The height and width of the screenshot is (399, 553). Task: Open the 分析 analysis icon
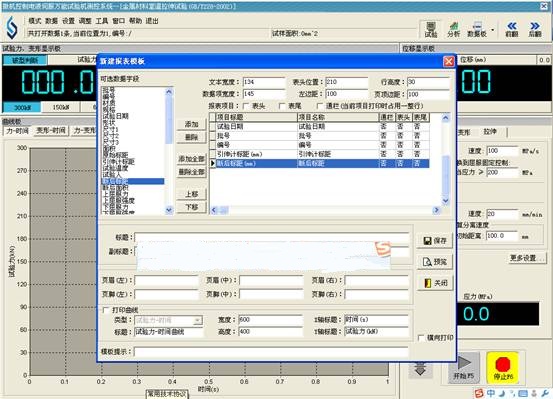[454, 29]
